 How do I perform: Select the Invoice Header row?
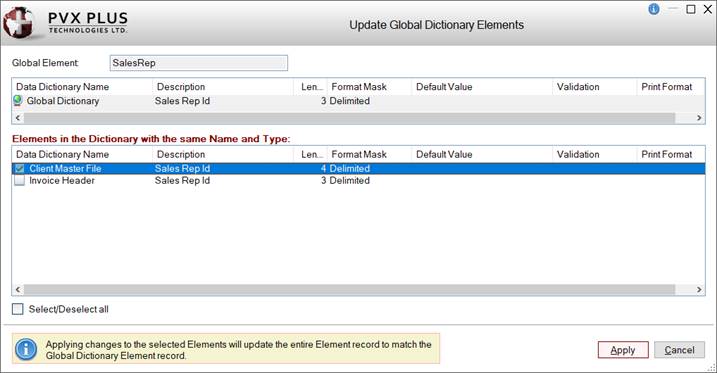358,181
